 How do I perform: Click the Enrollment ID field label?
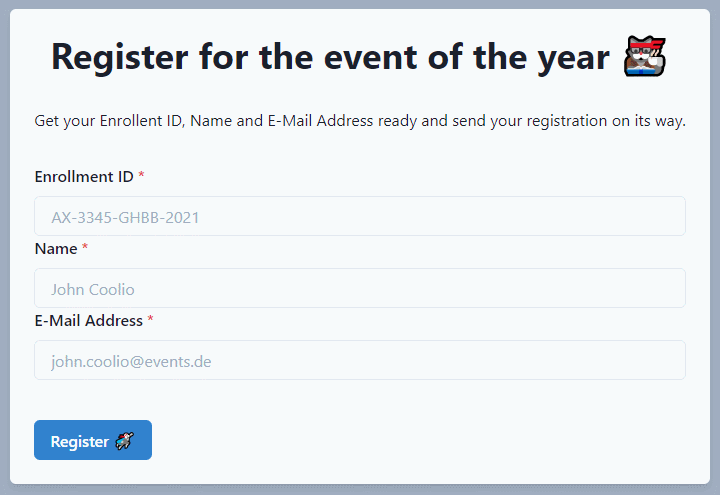pyautogui.click(x=84, y=177)
